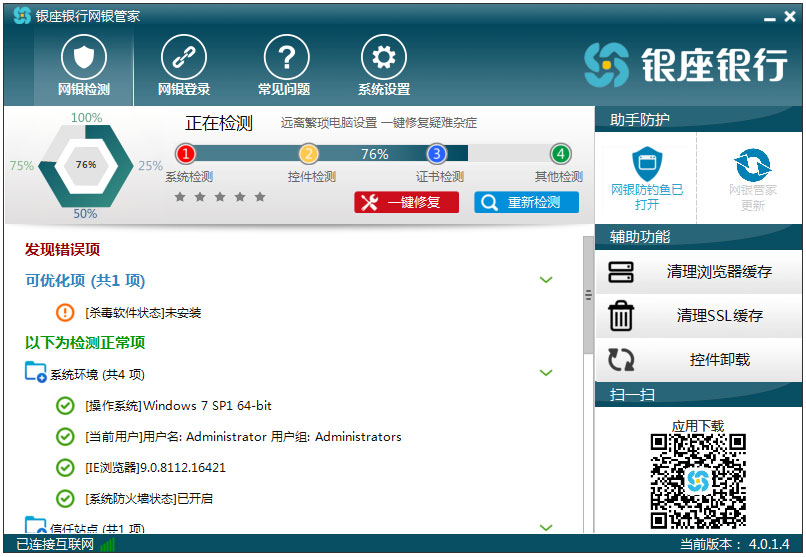The image size is (806, 557).
Task: Select the 系统防火墙状态 已开启 row
Action: coord(149,498)
